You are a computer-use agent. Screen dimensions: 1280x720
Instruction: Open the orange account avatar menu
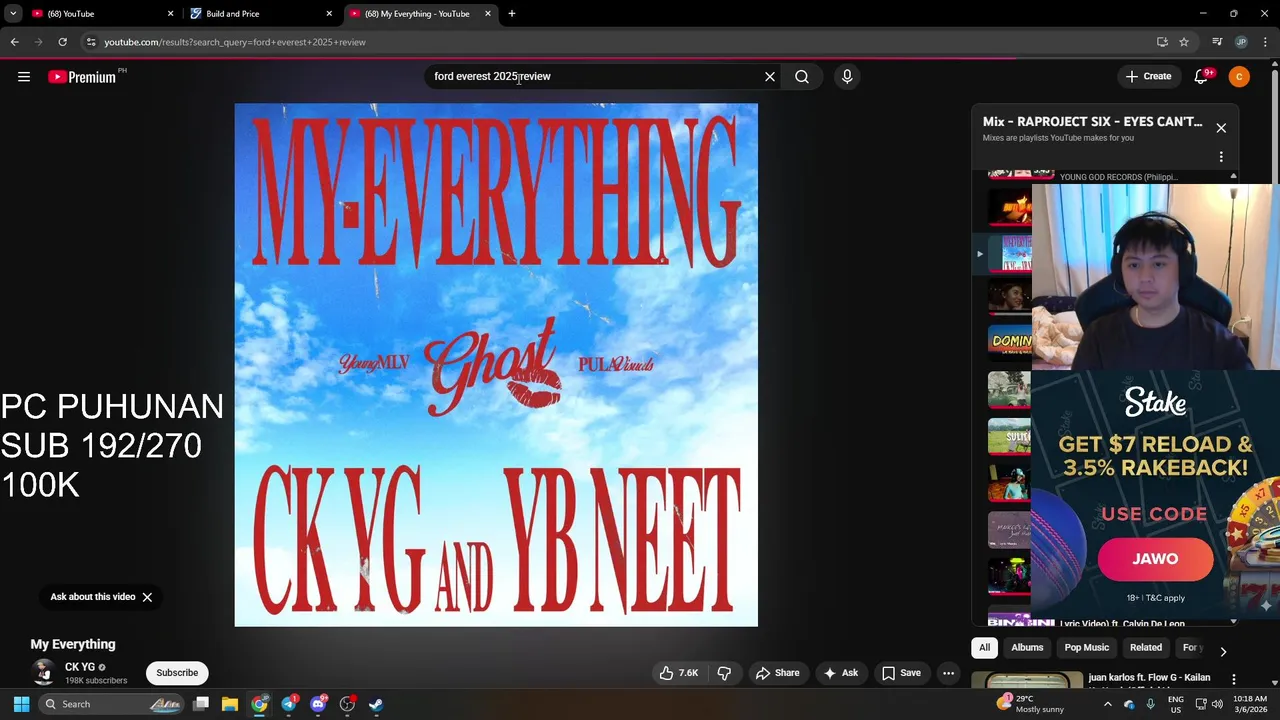pos(1239,77)
